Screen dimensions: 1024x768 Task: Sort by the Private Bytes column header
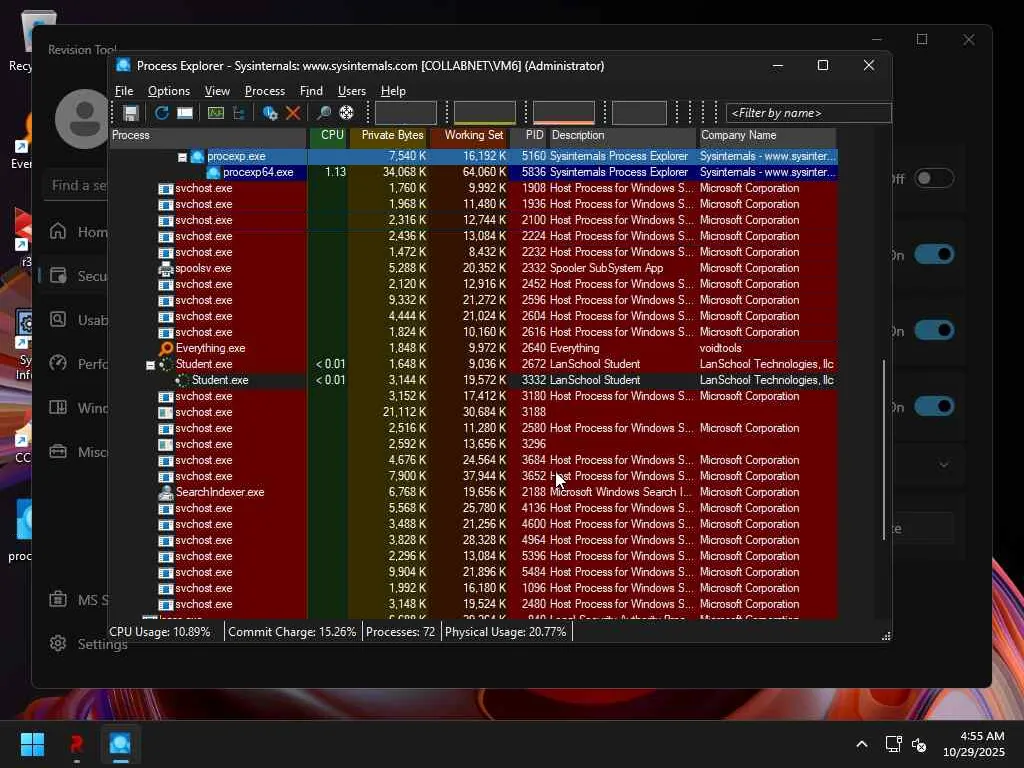pyautogui.click(x=389, y=135)
